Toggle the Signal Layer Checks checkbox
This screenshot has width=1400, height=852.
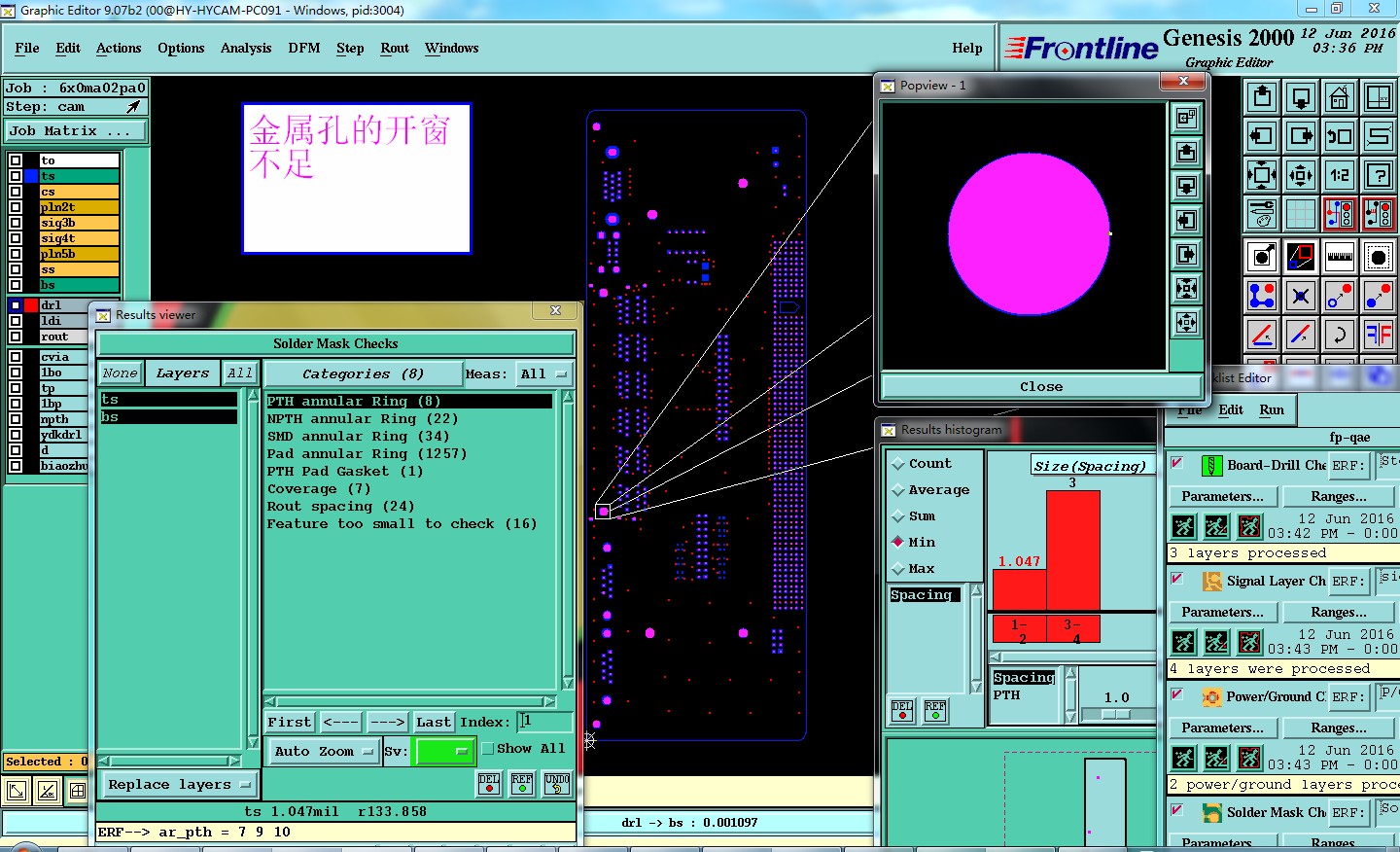(x=1177, y=579)
